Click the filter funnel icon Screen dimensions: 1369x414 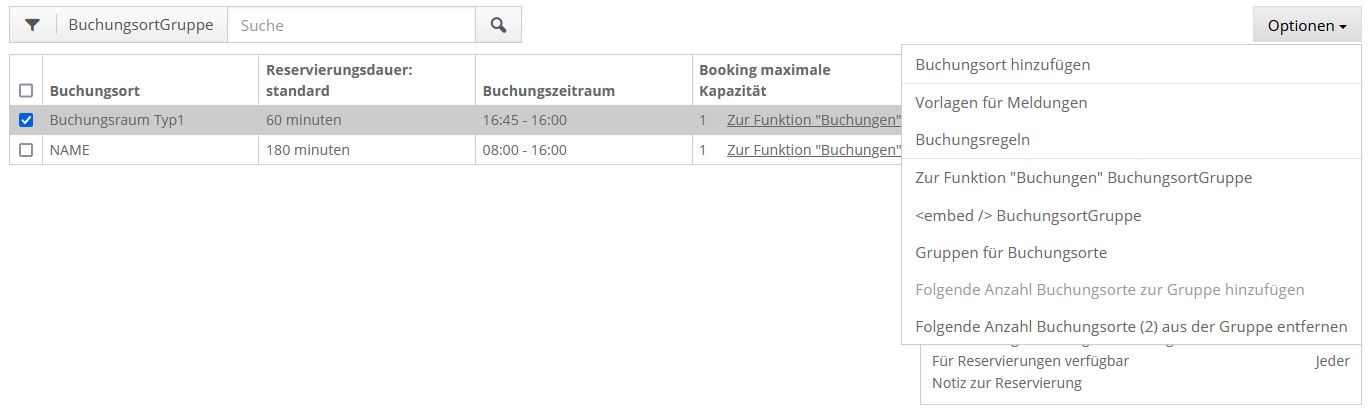coord(33,26)
